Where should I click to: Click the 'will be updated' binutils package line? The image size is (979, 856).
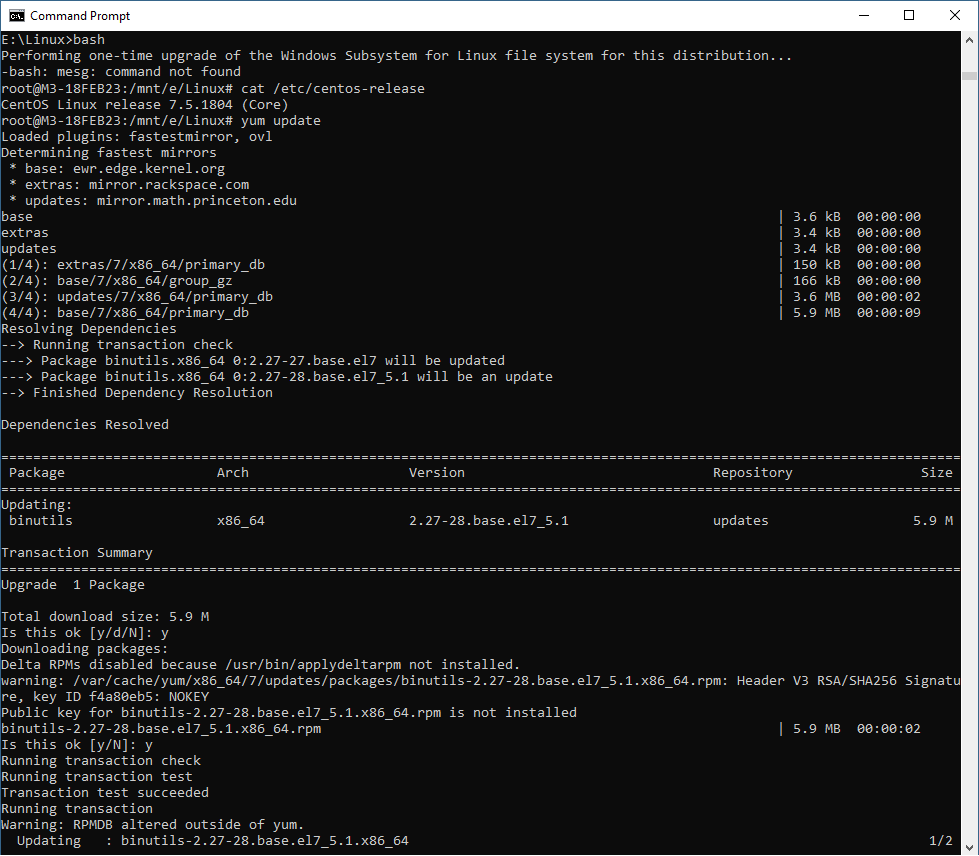253,361
